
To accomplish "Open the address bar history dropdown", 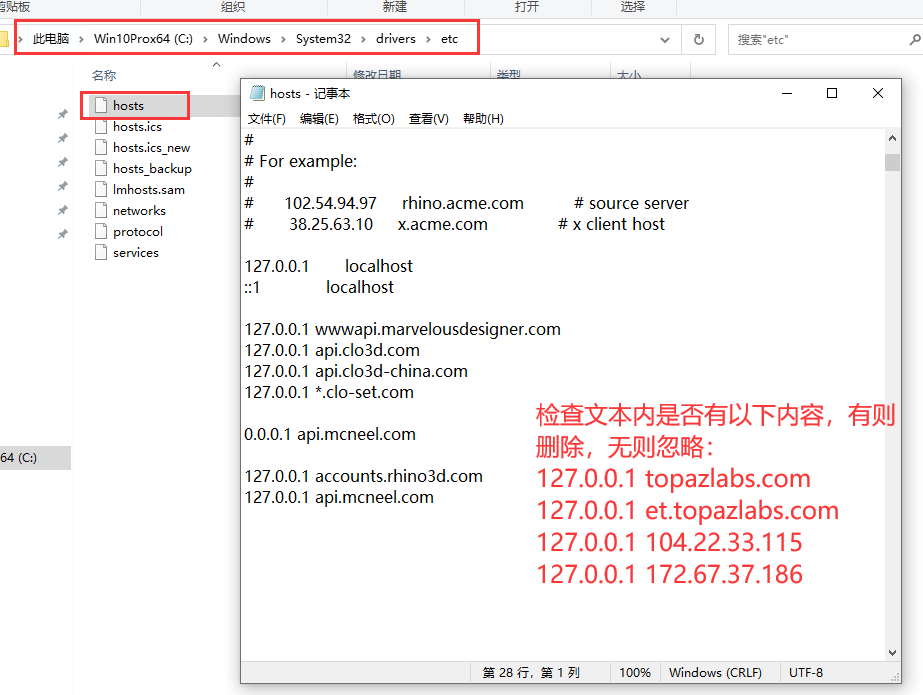I will [665, 40].
